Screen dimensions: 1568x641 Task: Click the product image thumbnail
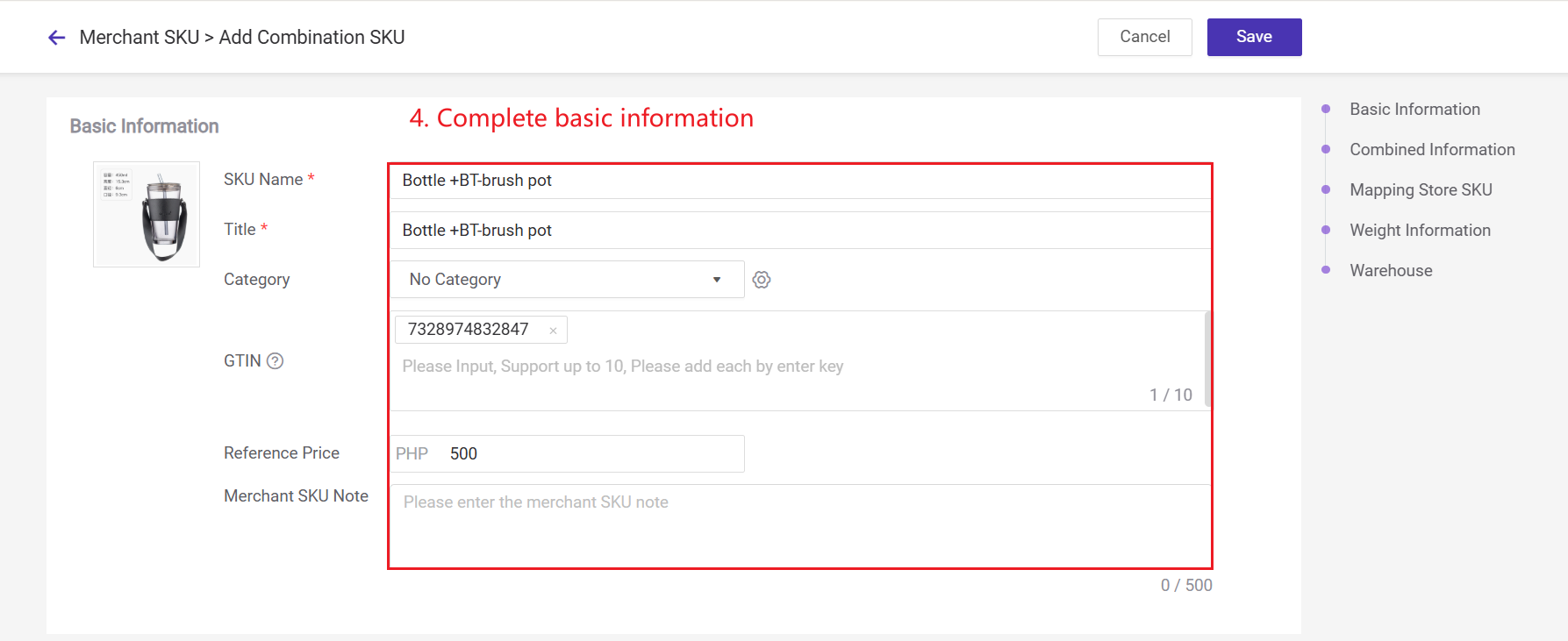tap(147, 215)
